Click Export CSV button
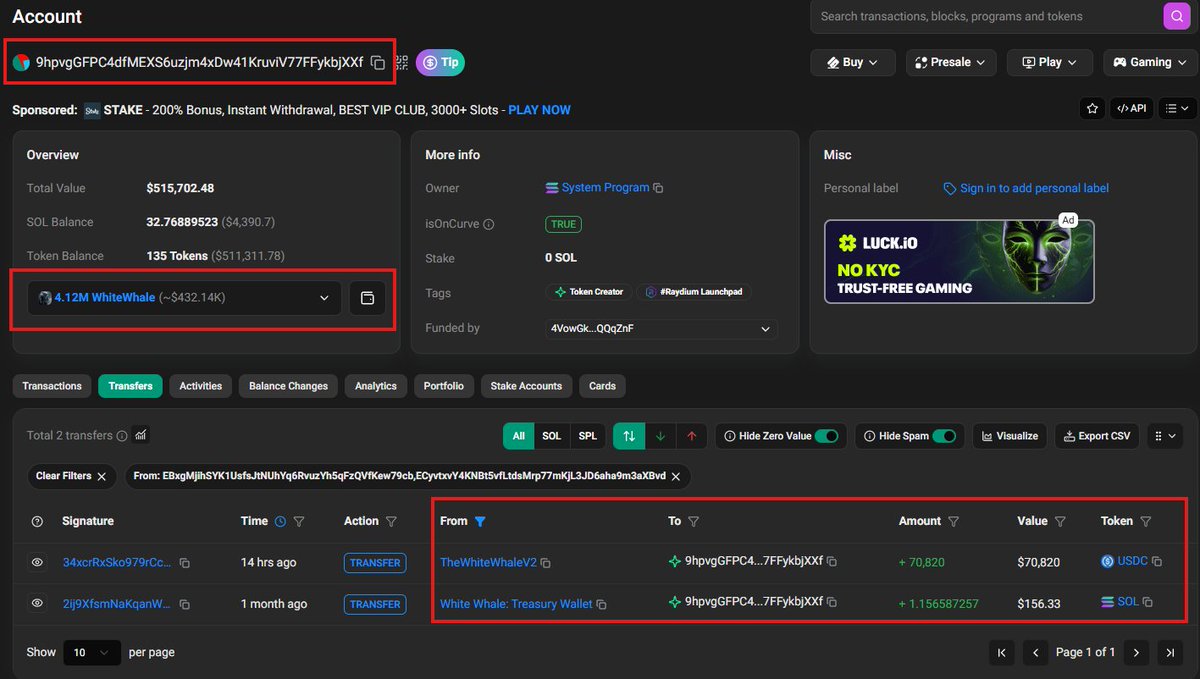The height and width of the screenshot is (679, 1200). [x=1097, y=436]
